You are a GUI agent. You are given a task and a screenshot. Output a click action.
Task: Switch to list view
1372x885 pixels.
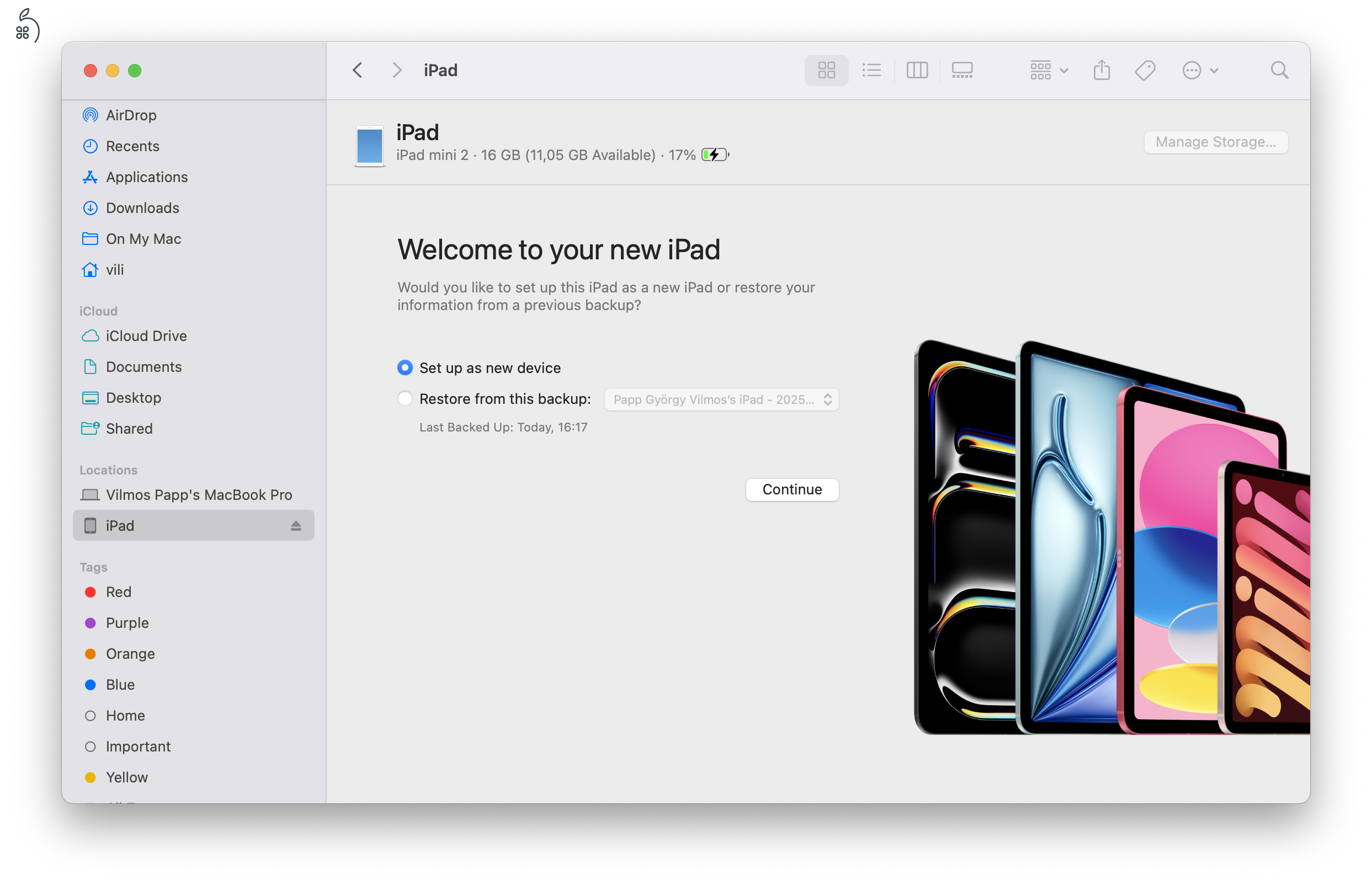click(872, 70)
